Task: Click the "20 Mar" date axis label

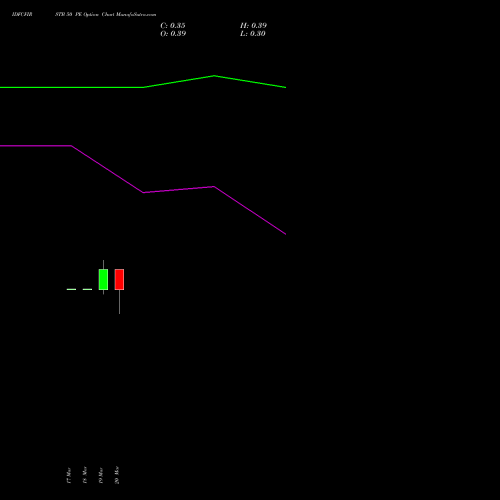Action: pos(117,475)
